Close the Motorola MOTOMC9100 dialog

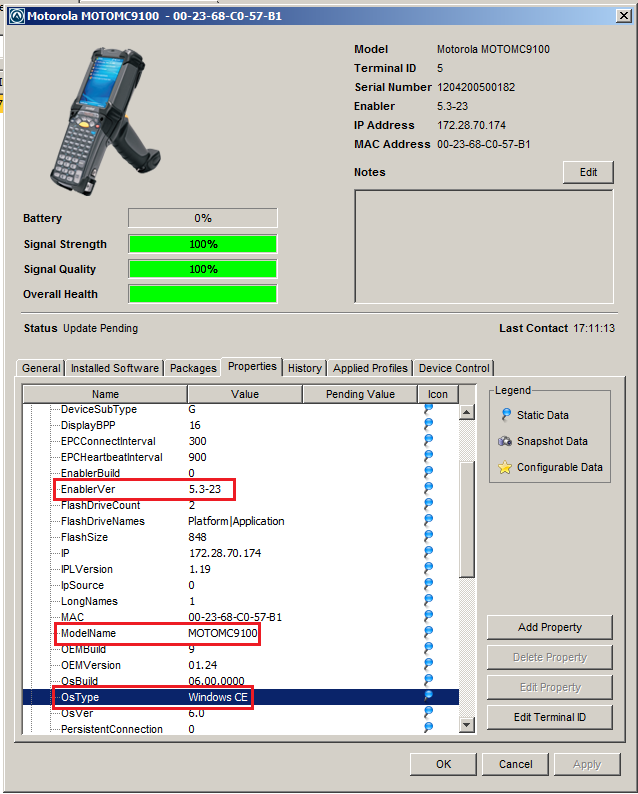(x=624, y=16)
